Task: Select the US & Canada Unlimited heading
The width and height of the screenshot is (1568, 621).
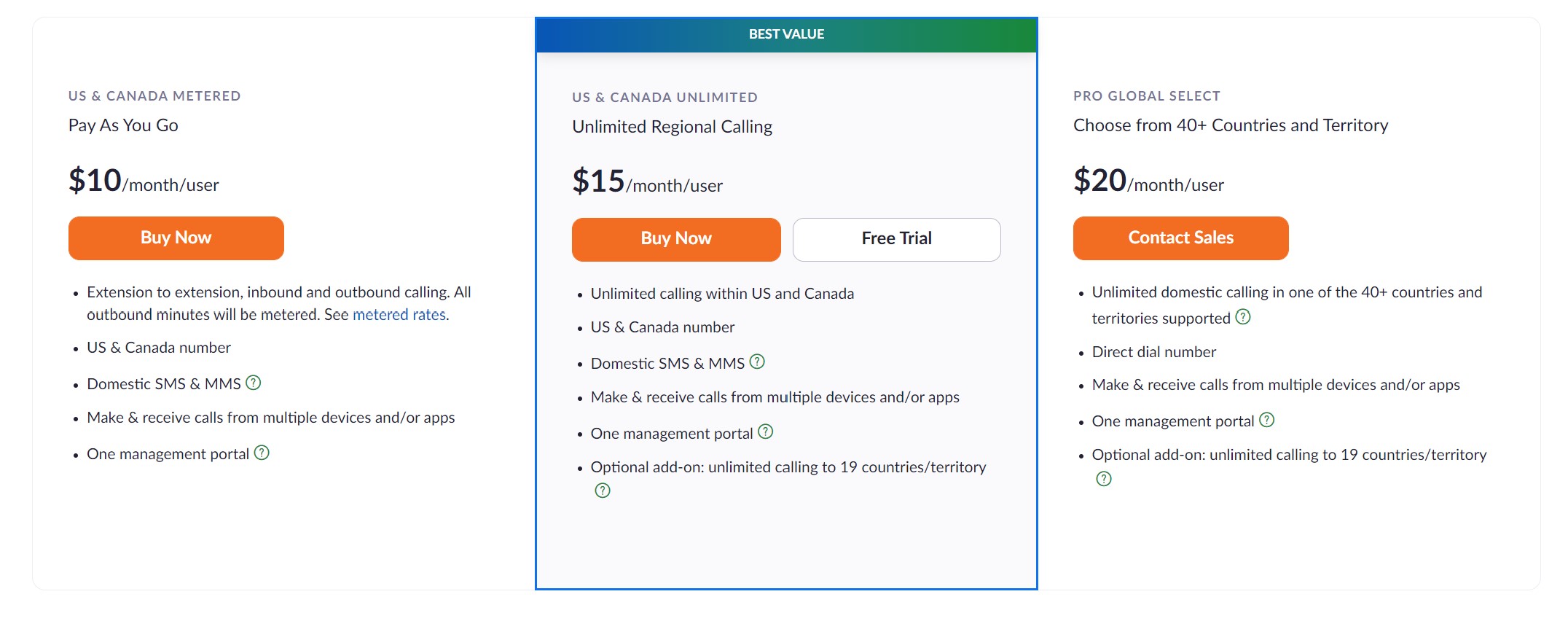Action: (x=665, y=98)
